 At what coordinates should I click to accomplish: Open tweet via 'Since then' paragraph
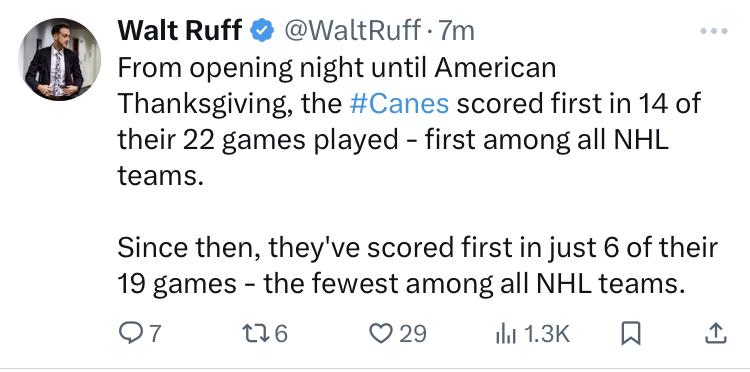(x=418, y=266)
